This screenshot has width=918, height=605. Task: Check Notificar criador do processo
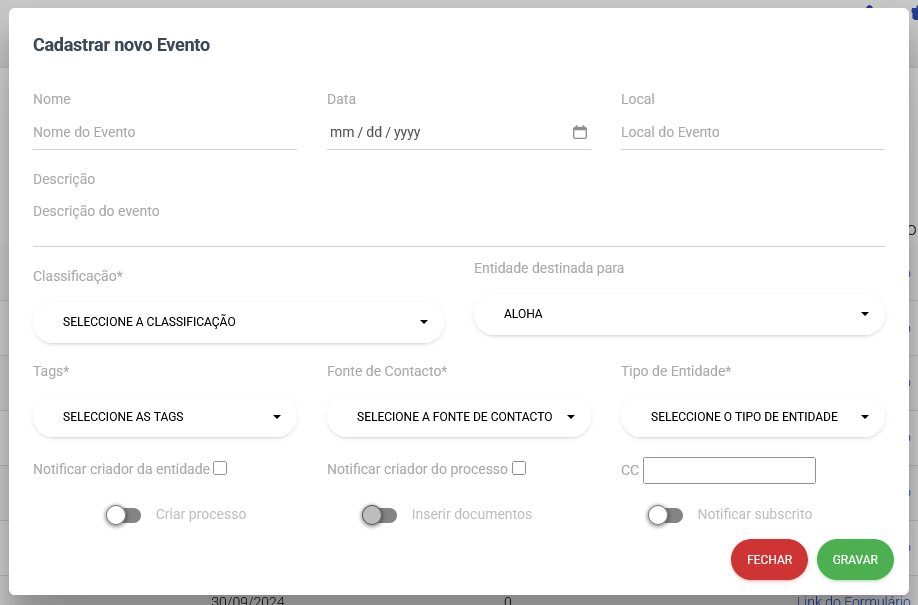click(x=518, y=468)
